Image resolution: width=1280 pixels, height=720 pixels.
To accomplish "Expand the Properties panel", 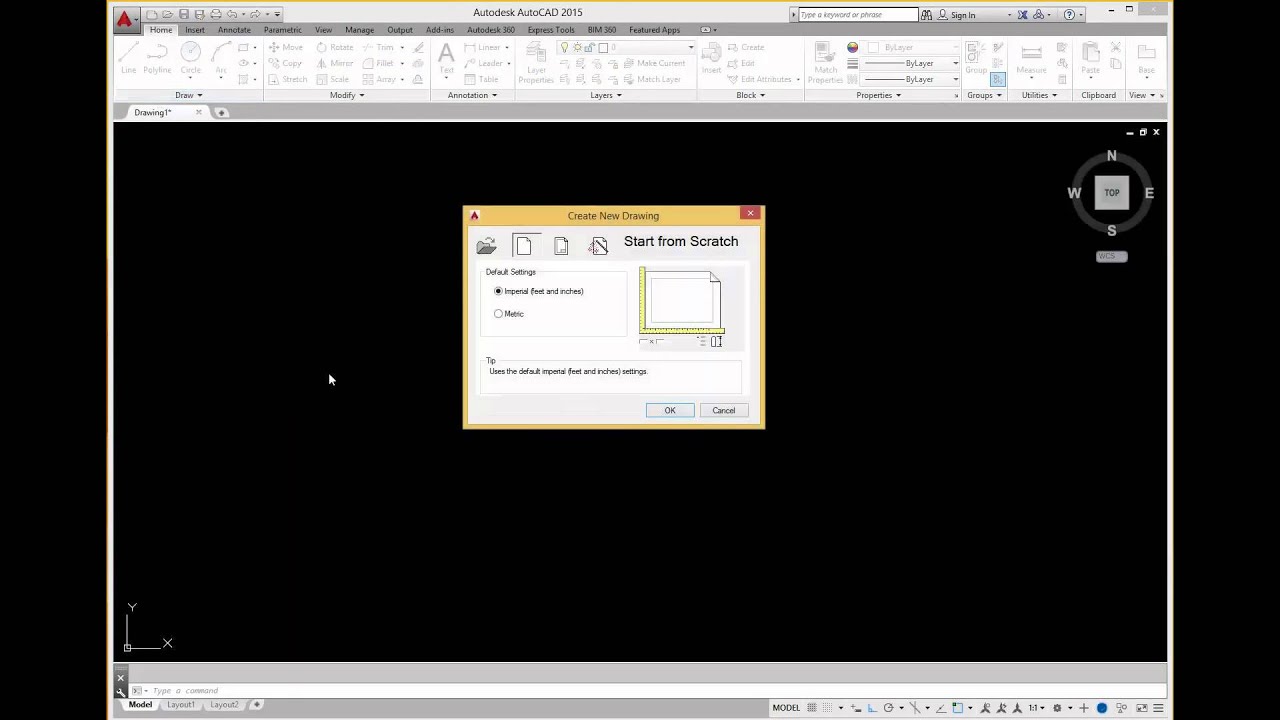I will 879,95.
